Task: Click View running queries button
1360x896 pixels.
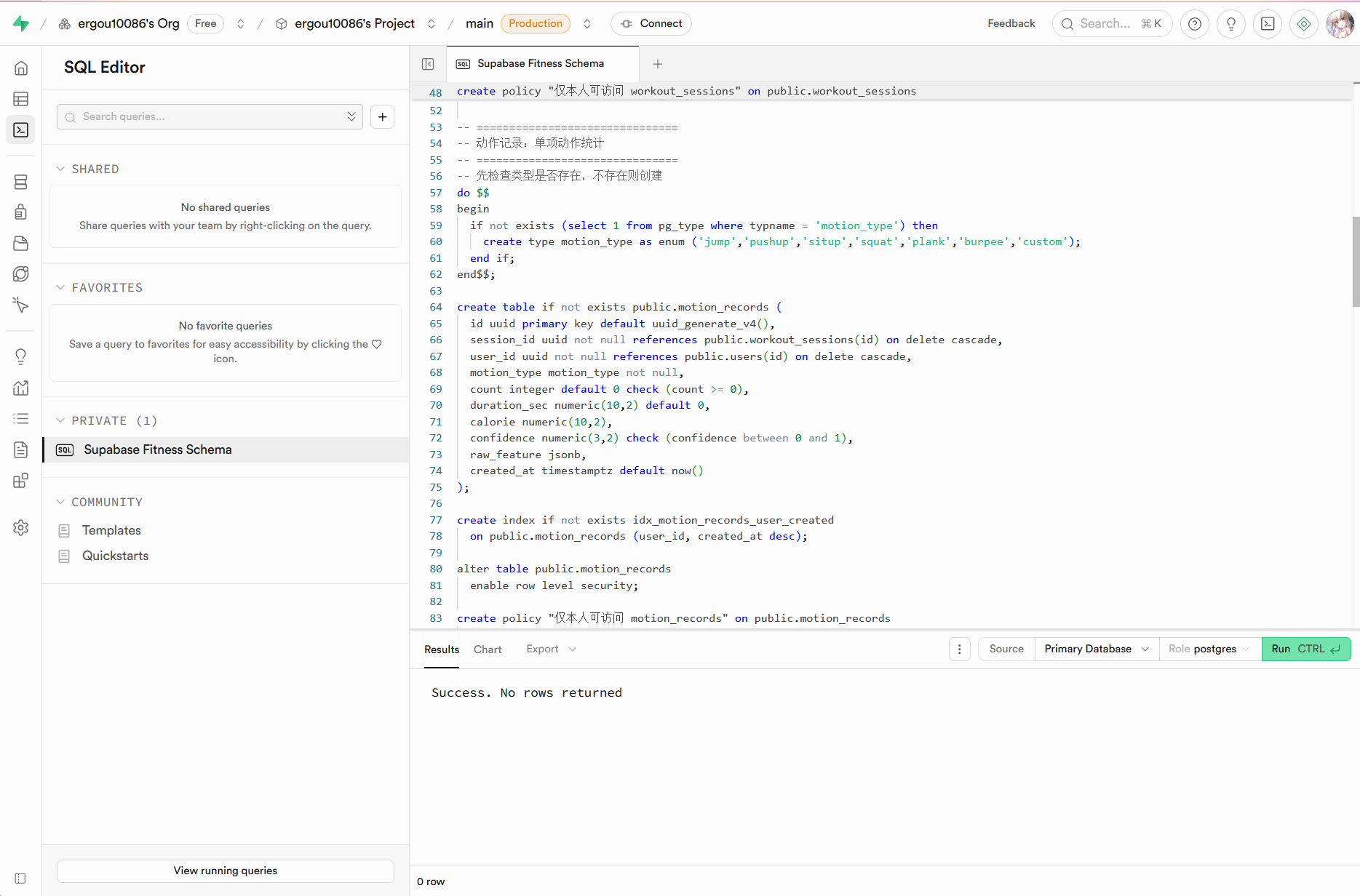Action: click(x=226, y=871)
